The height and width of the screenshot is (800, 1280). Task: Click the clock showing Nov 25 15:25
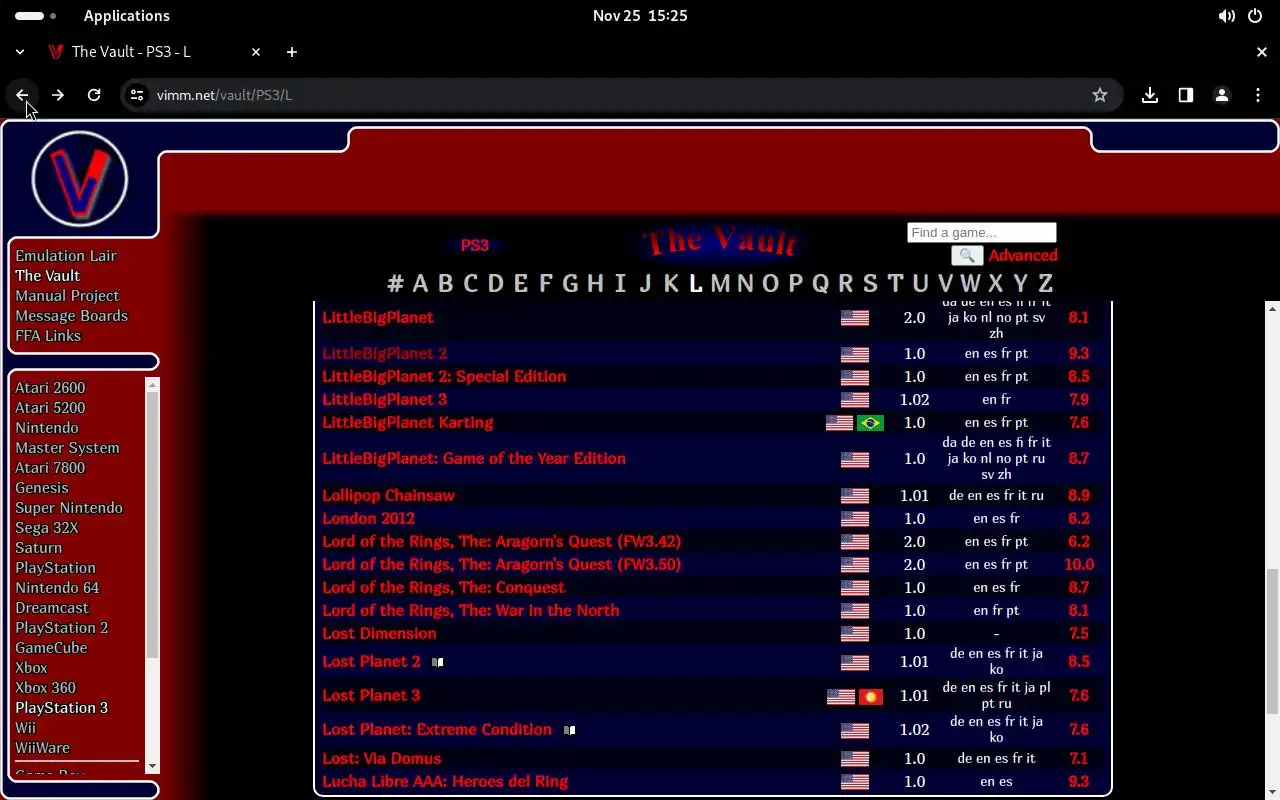[x=640, y=16]
